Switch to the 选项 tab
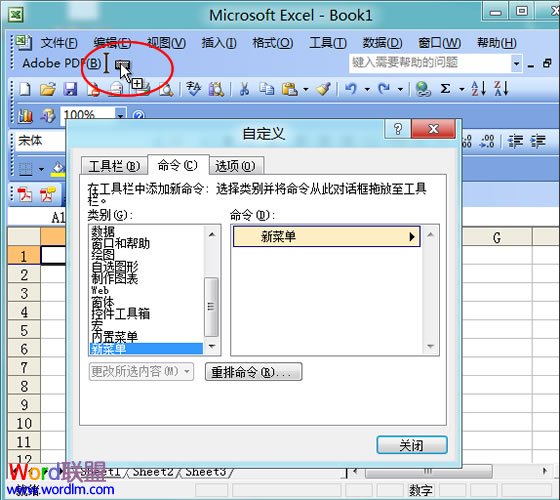 point(235,166)
